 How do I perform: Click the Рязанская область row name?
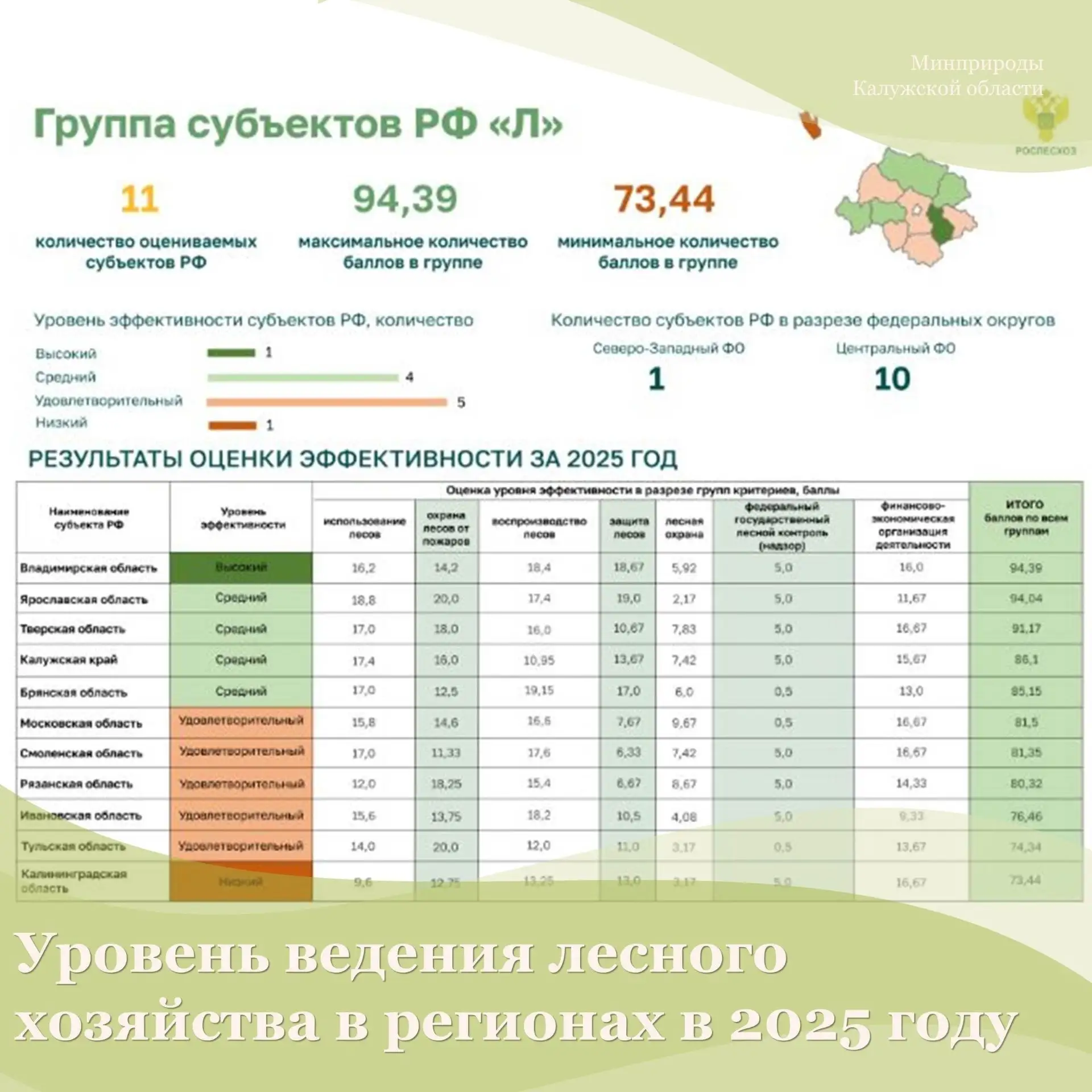(x=76, y=784)
